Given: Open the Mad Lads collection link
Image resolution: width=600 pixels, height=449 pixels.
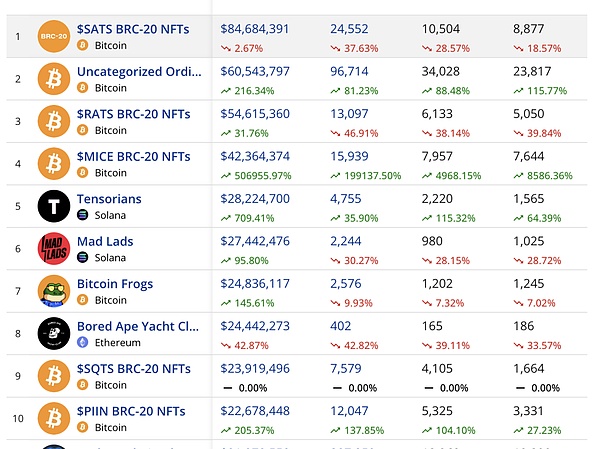Looking at the screenshot, I should coord(105,241).
